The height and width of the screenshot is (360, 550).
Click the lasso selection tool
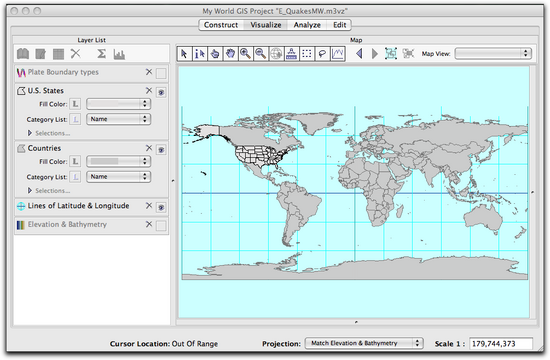tap(322, 54)
